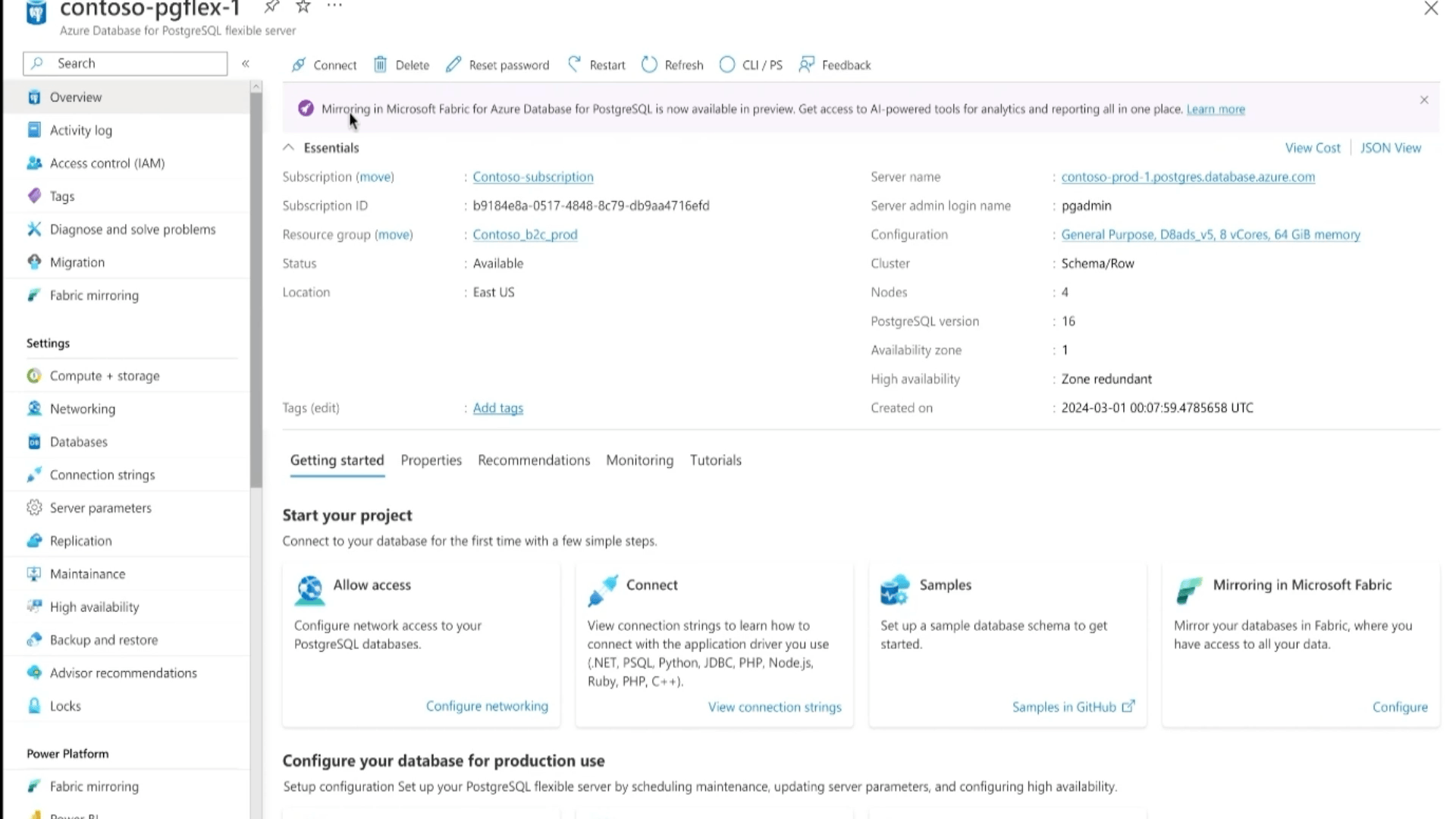This screenshot has height=819, width=1456.
Task: Open the server name postgres.database.azure.com link
Action: click(x=1188, y=177)
